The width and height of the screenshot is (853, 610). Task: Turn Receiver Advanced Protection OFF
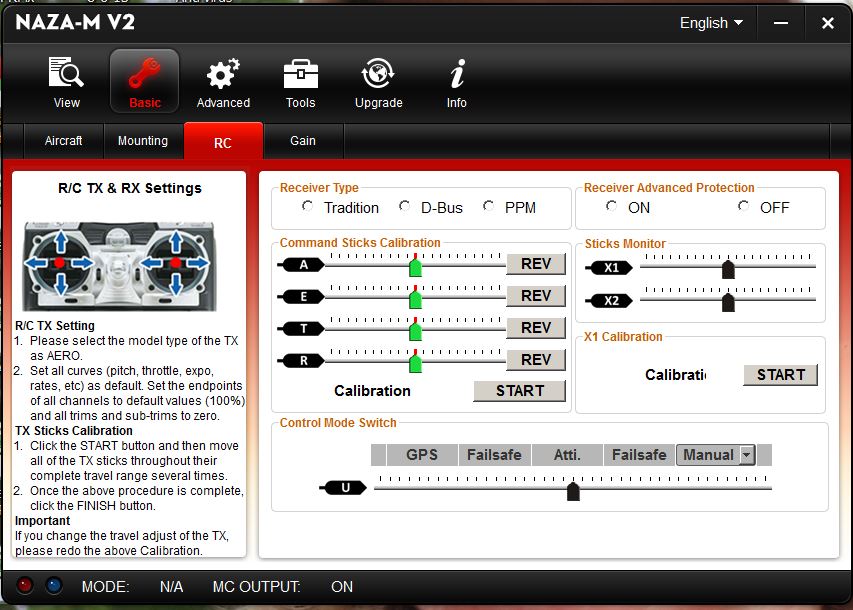pos(744,206)
